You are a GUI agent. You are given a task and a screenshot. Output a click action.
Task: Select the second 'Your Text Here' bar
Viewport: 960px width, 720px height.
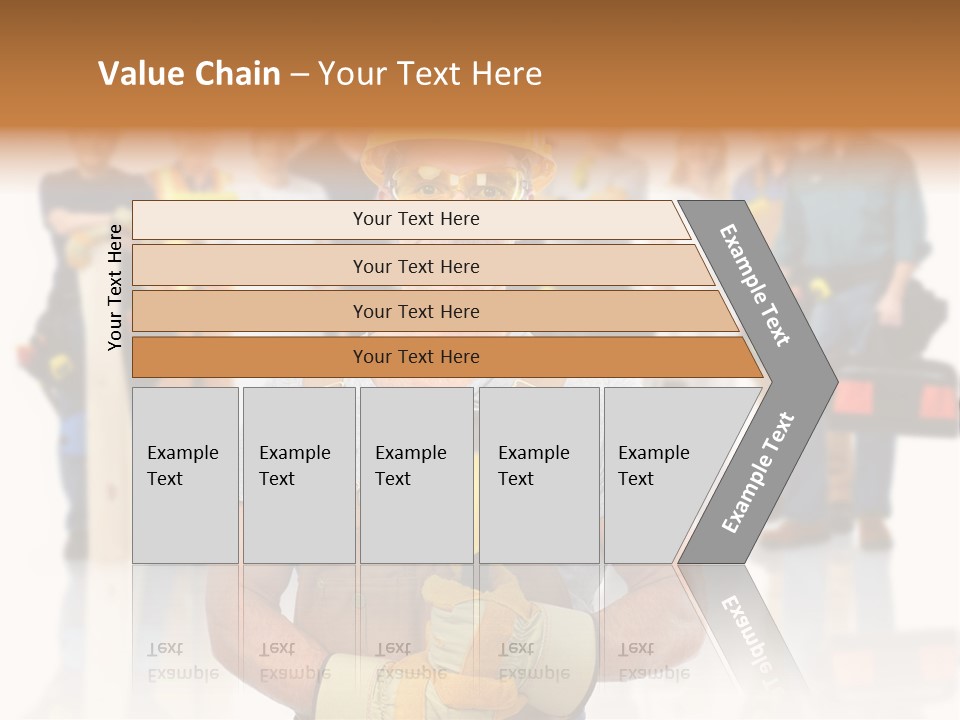pos(415,266)
